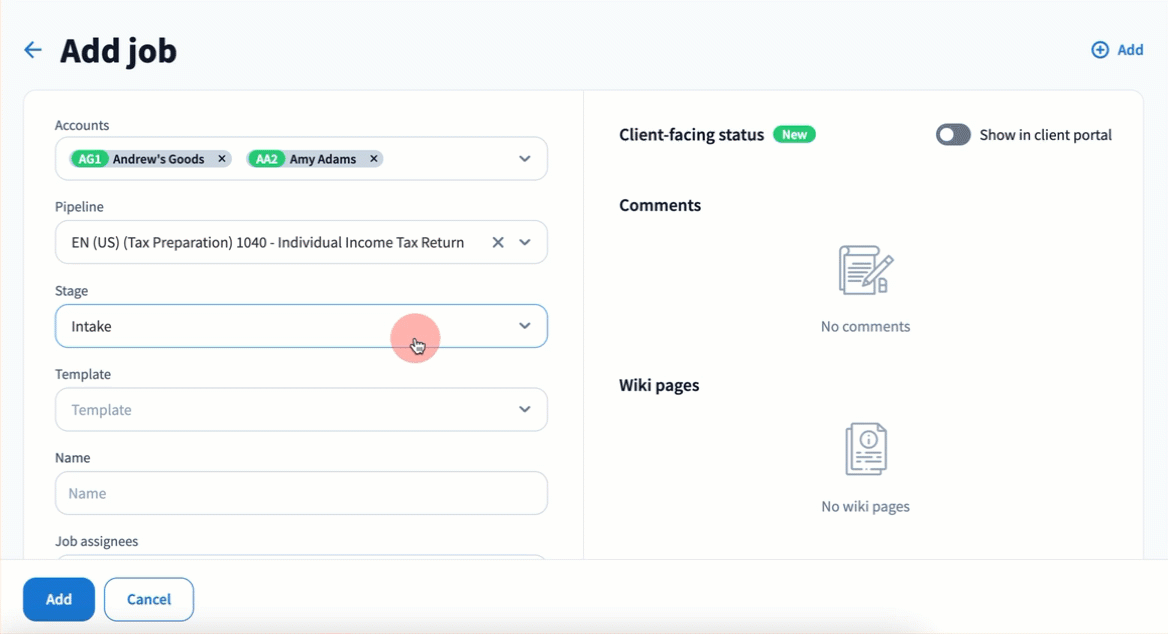Click the Name input field
1168x634 pixels.
(x=301, y=493)
